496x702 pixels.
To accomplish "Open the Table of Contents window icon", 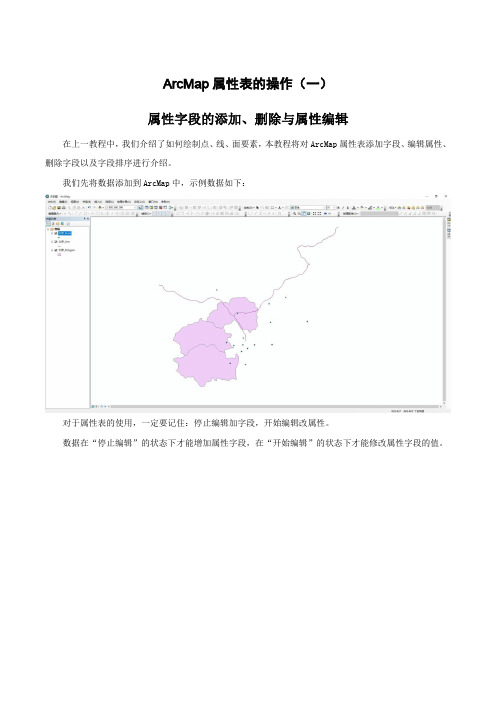I will click(146, 208).
